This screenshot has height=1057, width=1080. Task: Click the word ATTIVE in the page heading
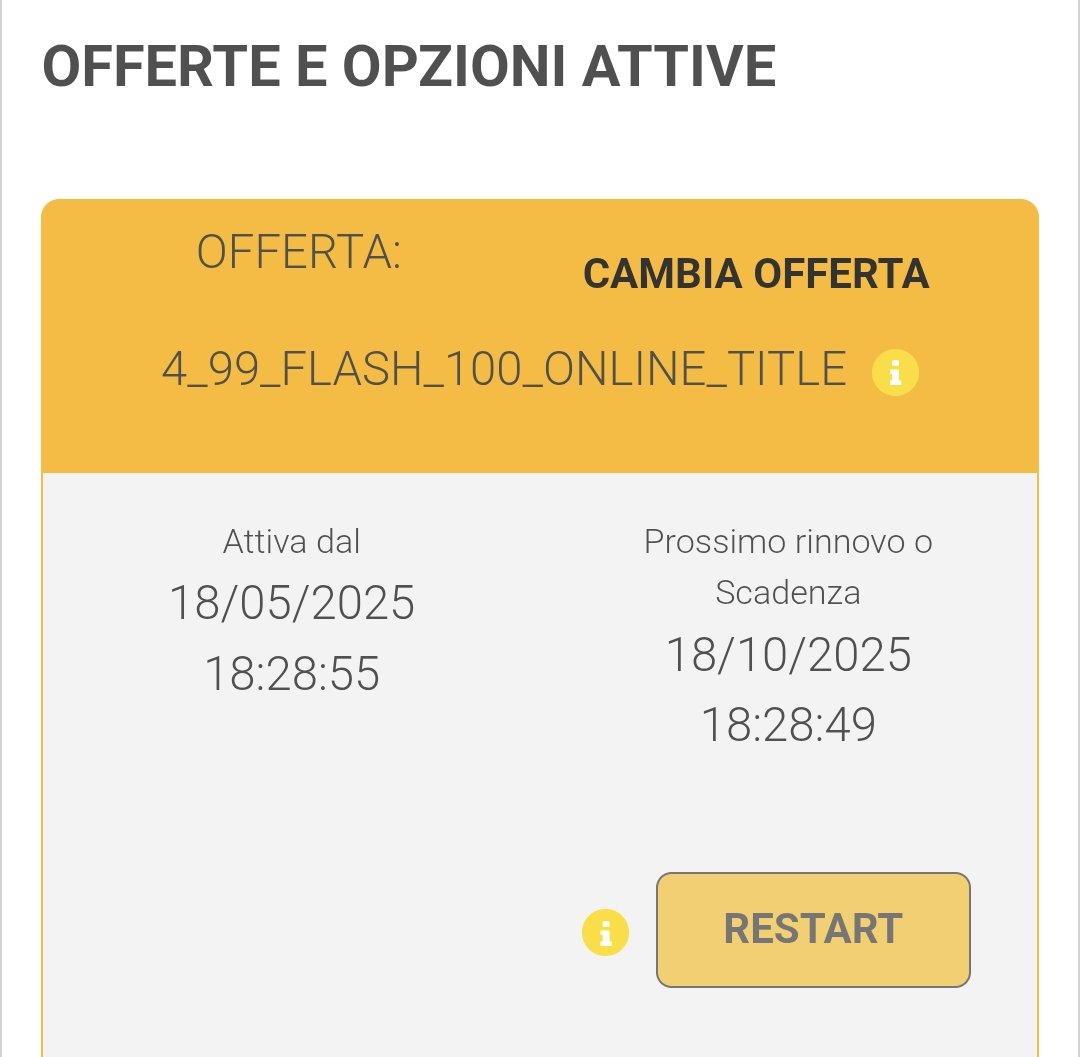(679, 67)
